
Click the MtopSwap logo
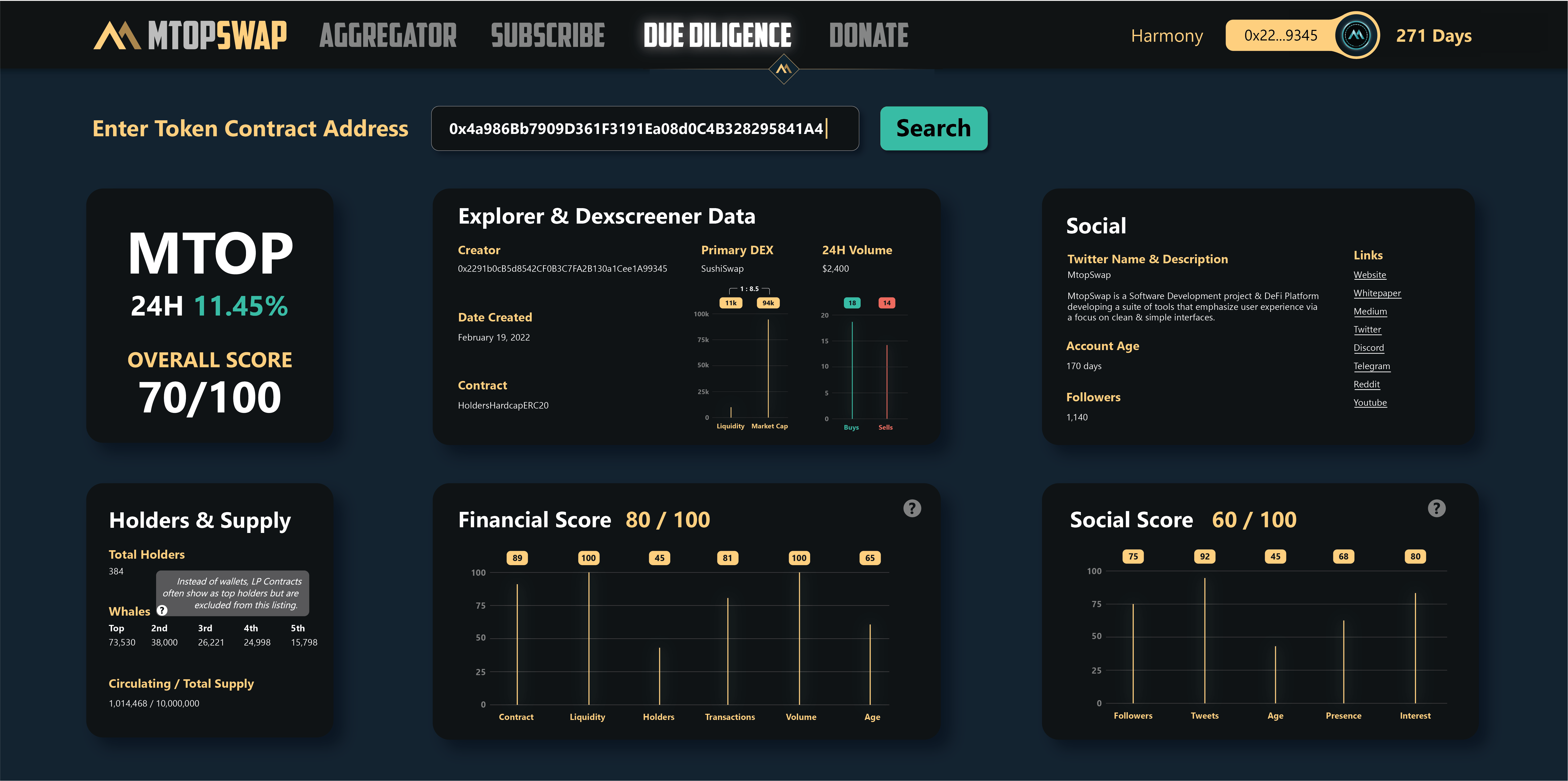click(190, 35)
